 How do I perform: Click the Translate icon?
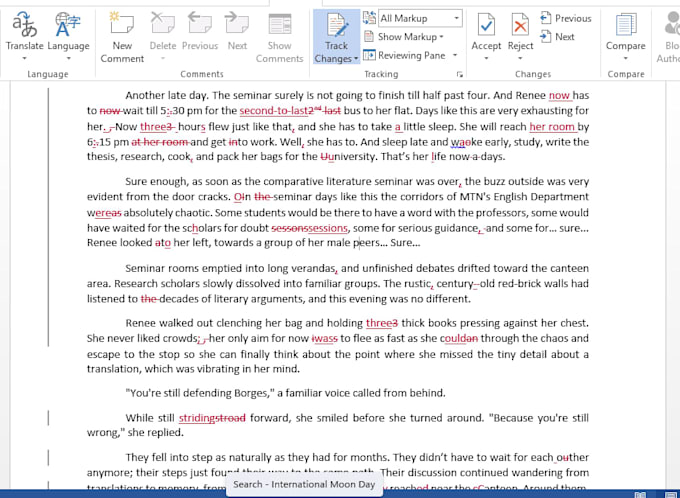24,25
